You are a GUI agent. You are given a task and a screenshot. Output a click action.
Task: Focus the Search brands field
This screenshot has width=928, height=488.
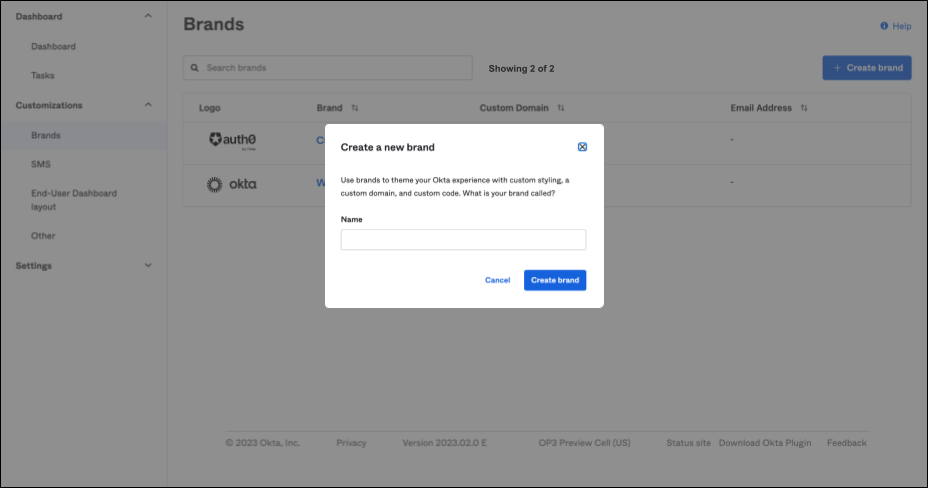pos(328,68)
